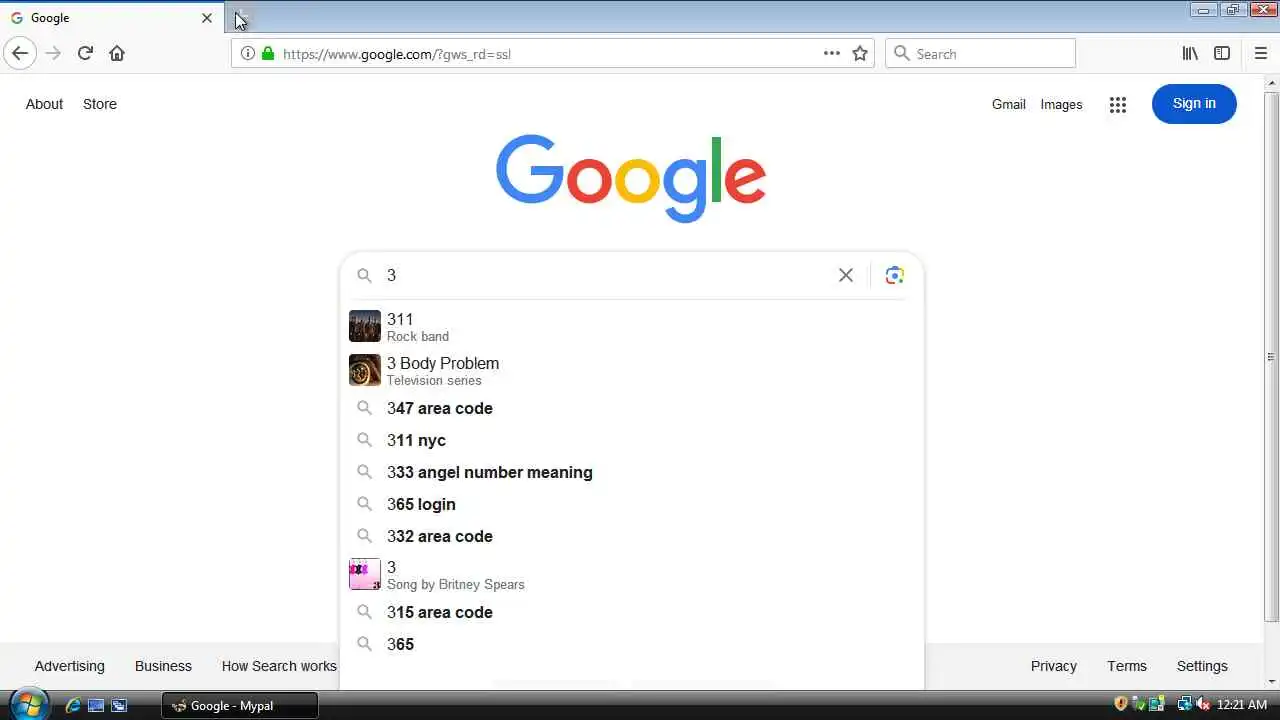1280x720 pixels.
Task: Search by image with Google Lens
Action: pyautogui.click(x=895, y=275)
